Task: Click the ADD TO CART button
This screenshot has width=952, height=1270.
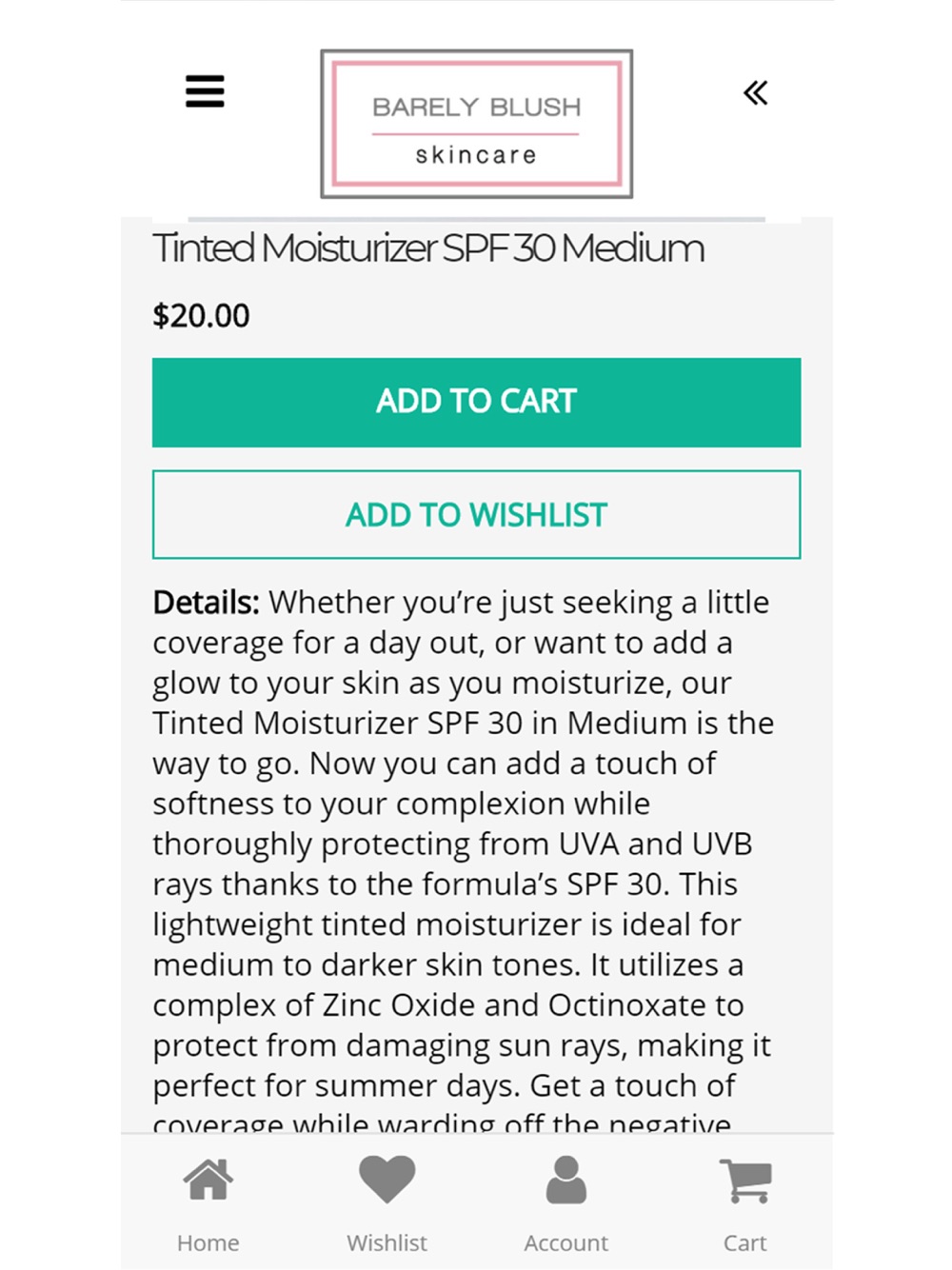Action: click(477, 403)
